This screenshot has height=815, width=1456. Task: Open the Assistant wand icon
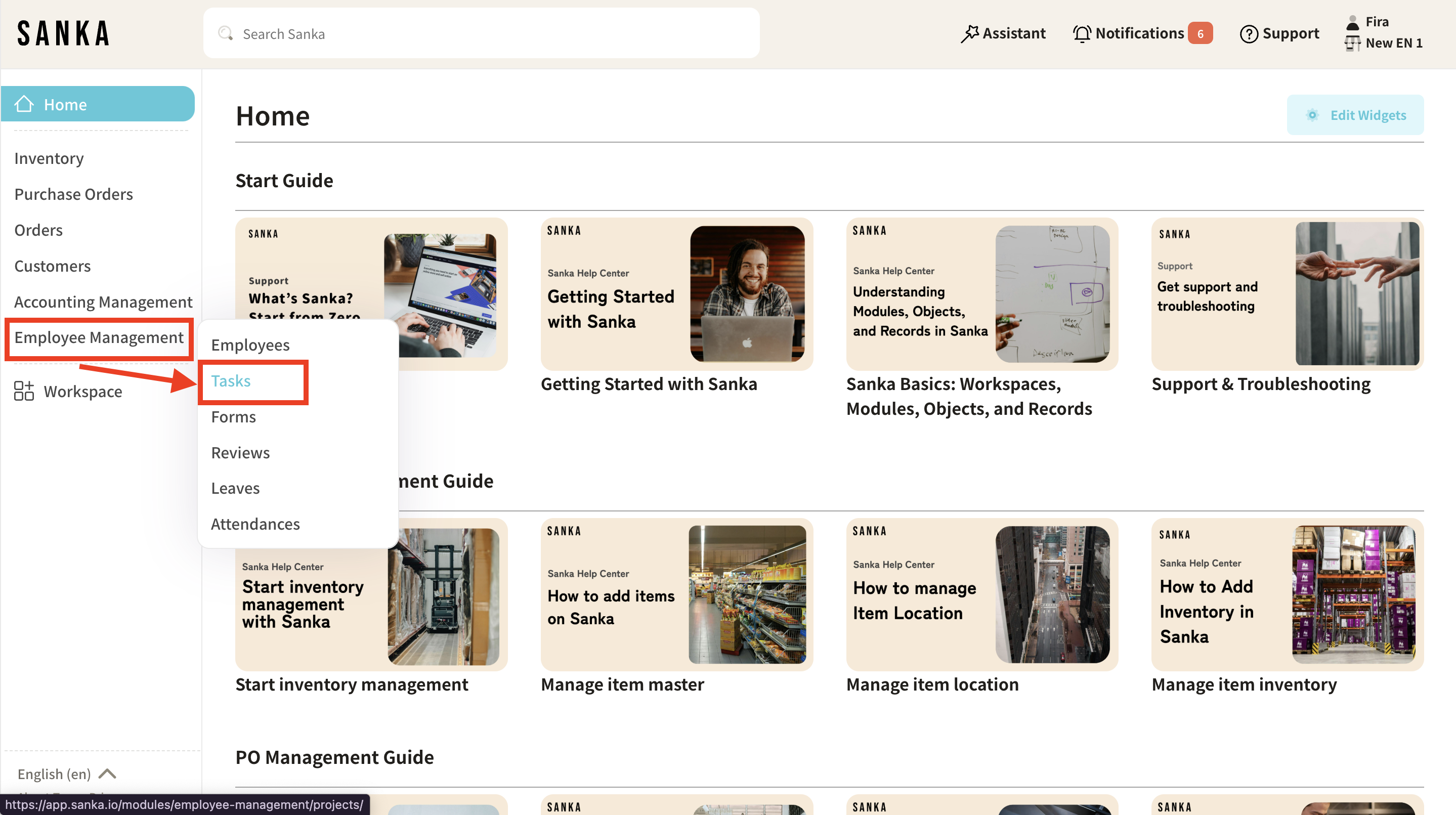969,33
